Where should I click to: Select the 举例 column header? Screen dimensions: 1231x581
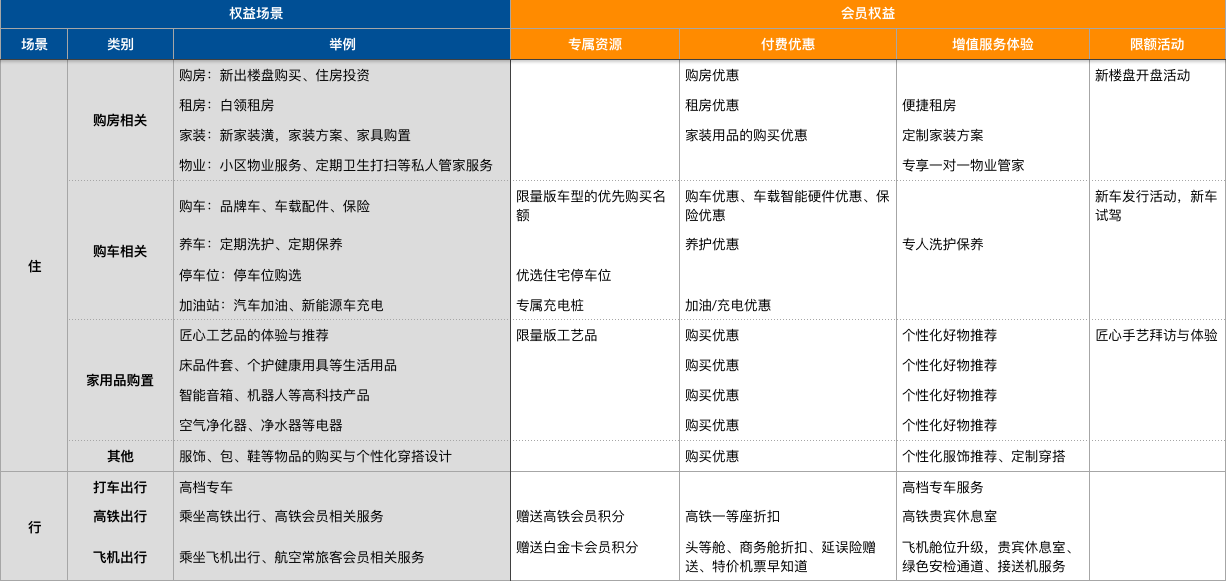coord(342,44)
